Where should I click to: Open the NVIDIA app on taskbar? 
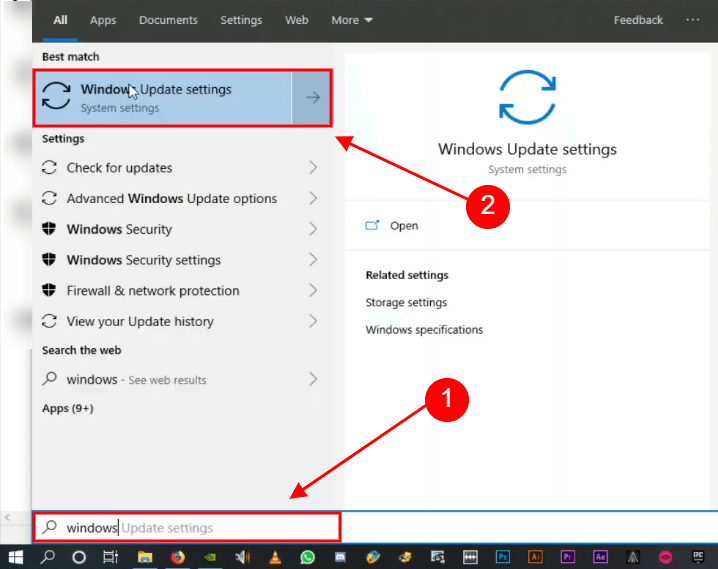tap(210, 557)
